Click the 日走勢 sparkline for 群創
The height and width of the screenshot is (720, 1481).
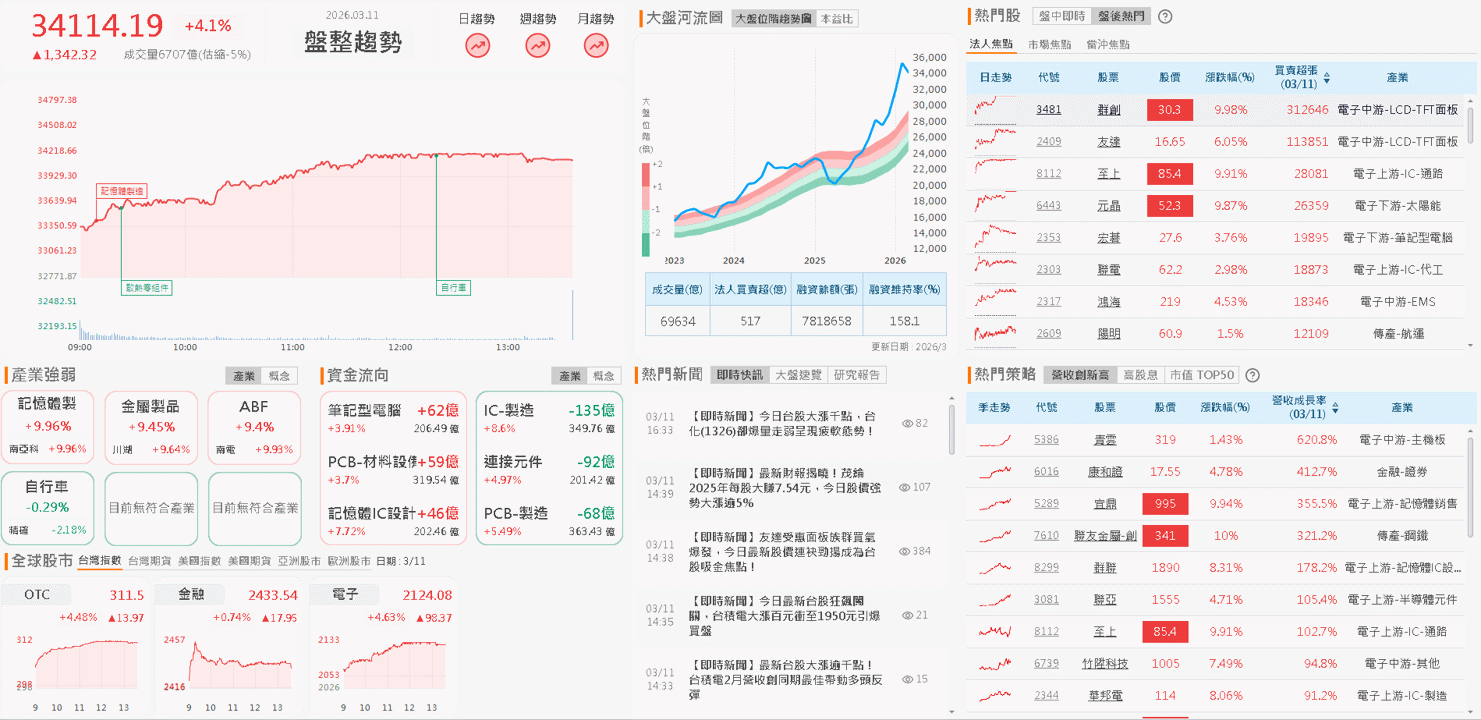coord(995,109)
